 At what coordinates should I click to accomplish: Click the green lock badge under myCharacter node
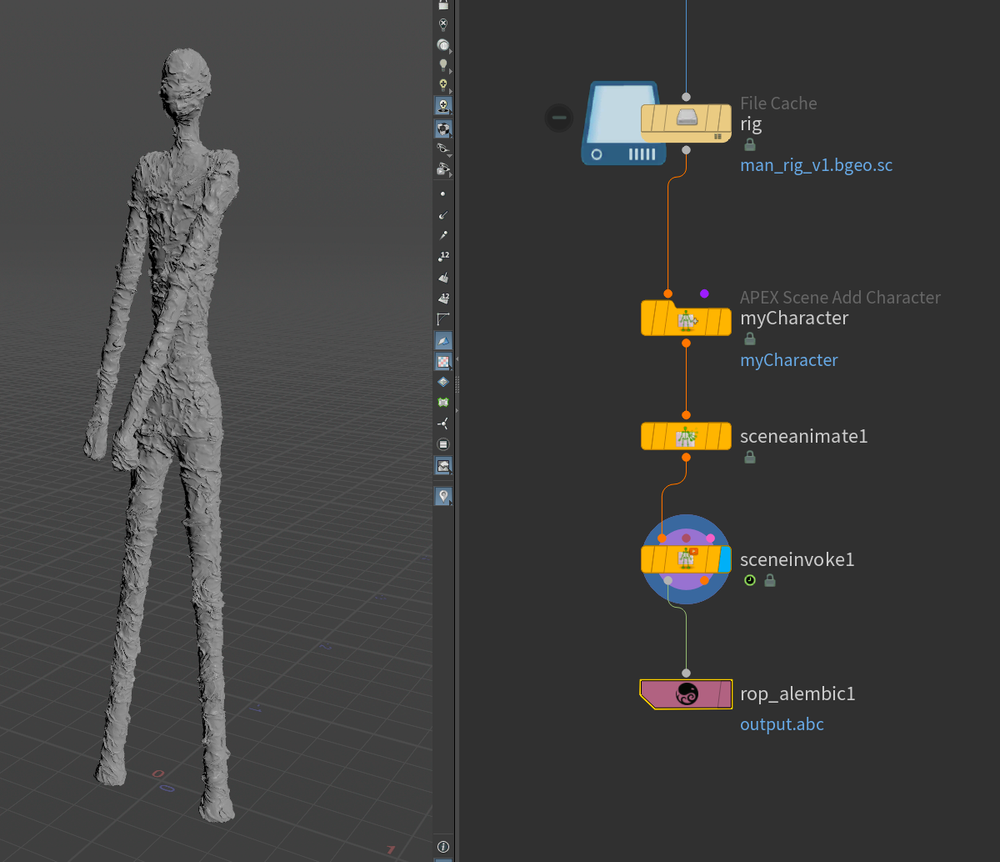click(x=749, y=338)
